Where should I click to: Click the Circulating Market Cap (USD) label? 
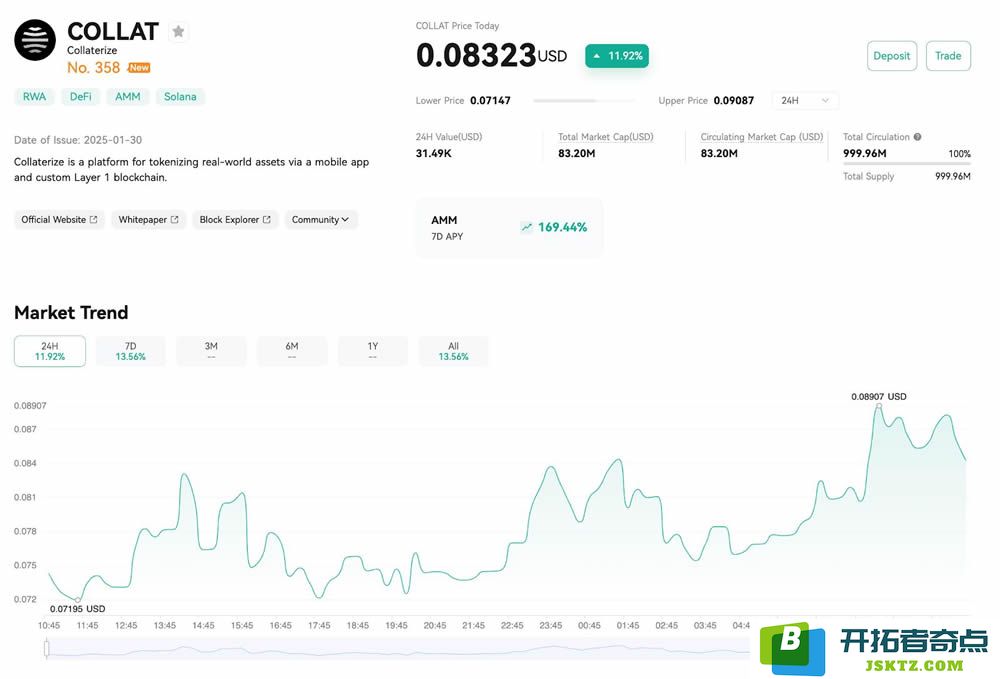tap(761, 137)
